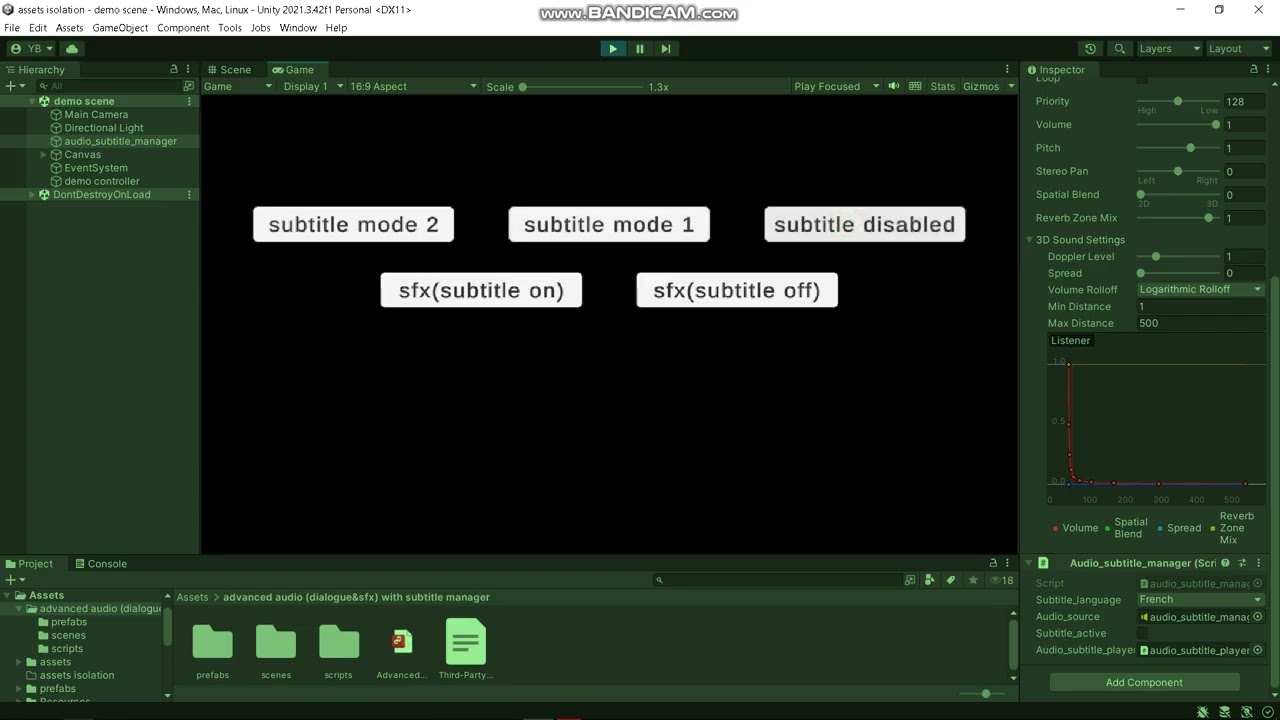Click the Hierarchy search-by-type icon
Screen dimensions: 1280x720
(x=188, y=86)
